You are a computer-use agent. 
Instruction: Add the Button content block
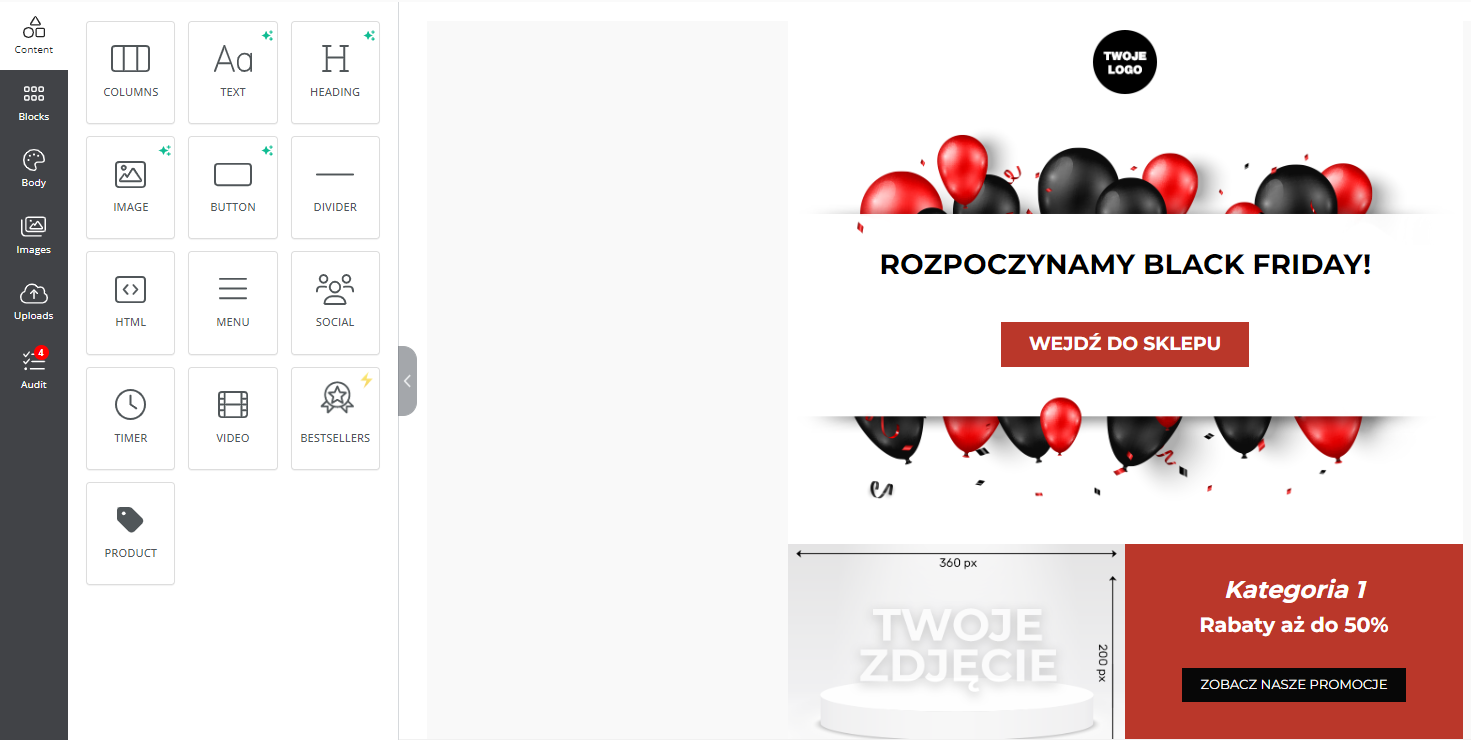coord(233,188)
